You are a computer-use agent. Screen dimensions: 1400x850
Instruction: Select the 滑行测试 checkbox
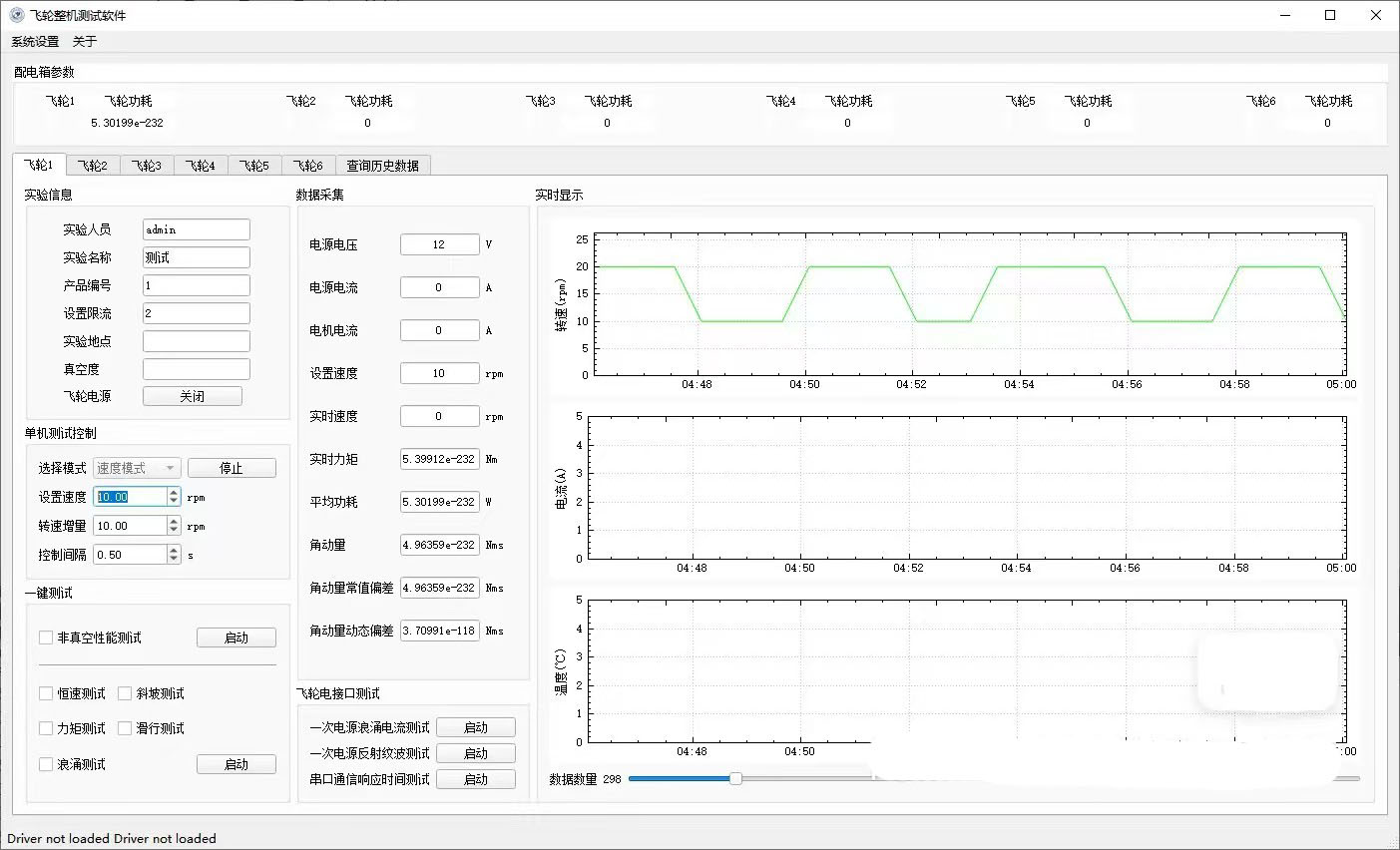125,728
